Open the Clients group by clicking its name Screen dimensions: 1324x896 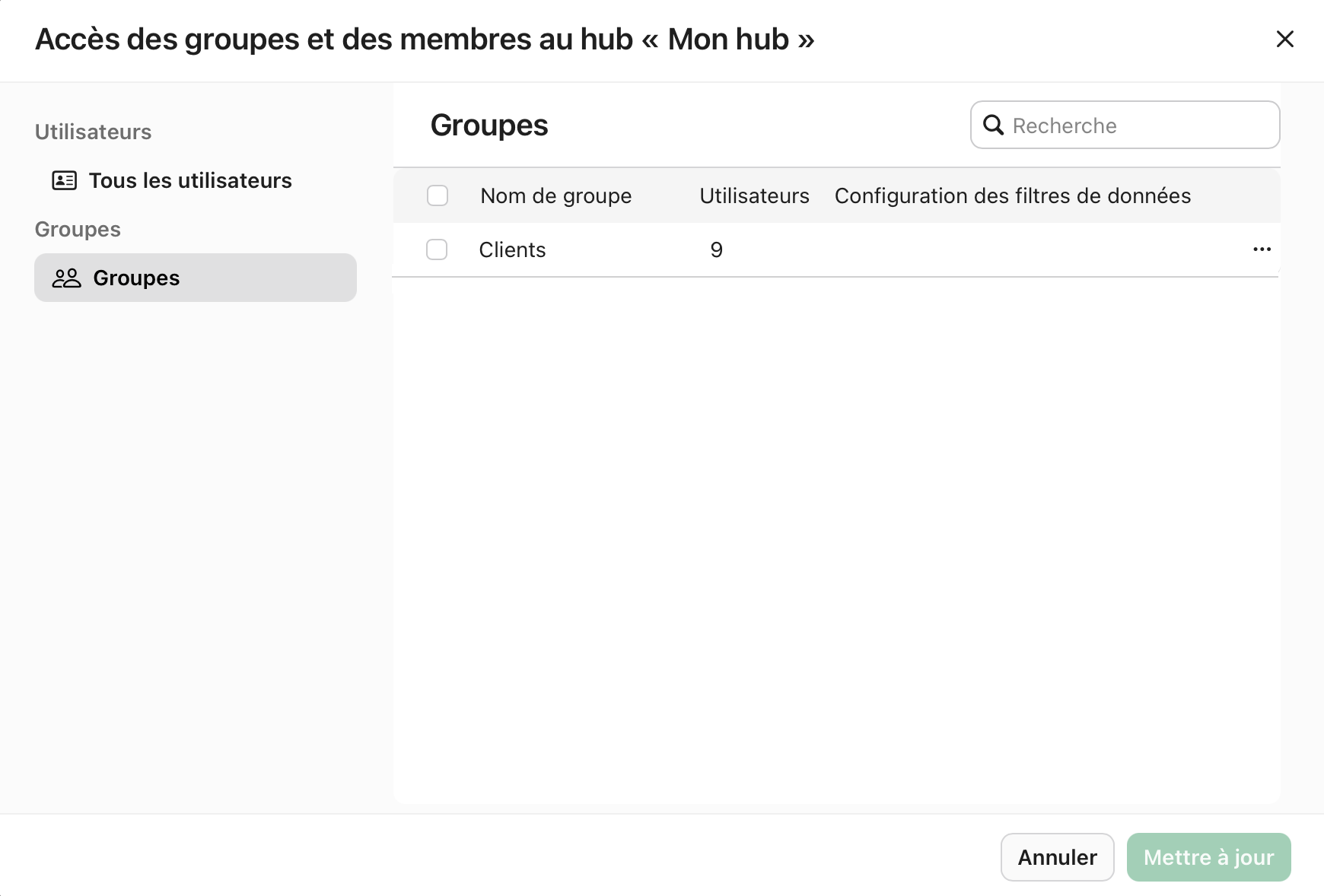pyautogui.click(x=512, y=249)
